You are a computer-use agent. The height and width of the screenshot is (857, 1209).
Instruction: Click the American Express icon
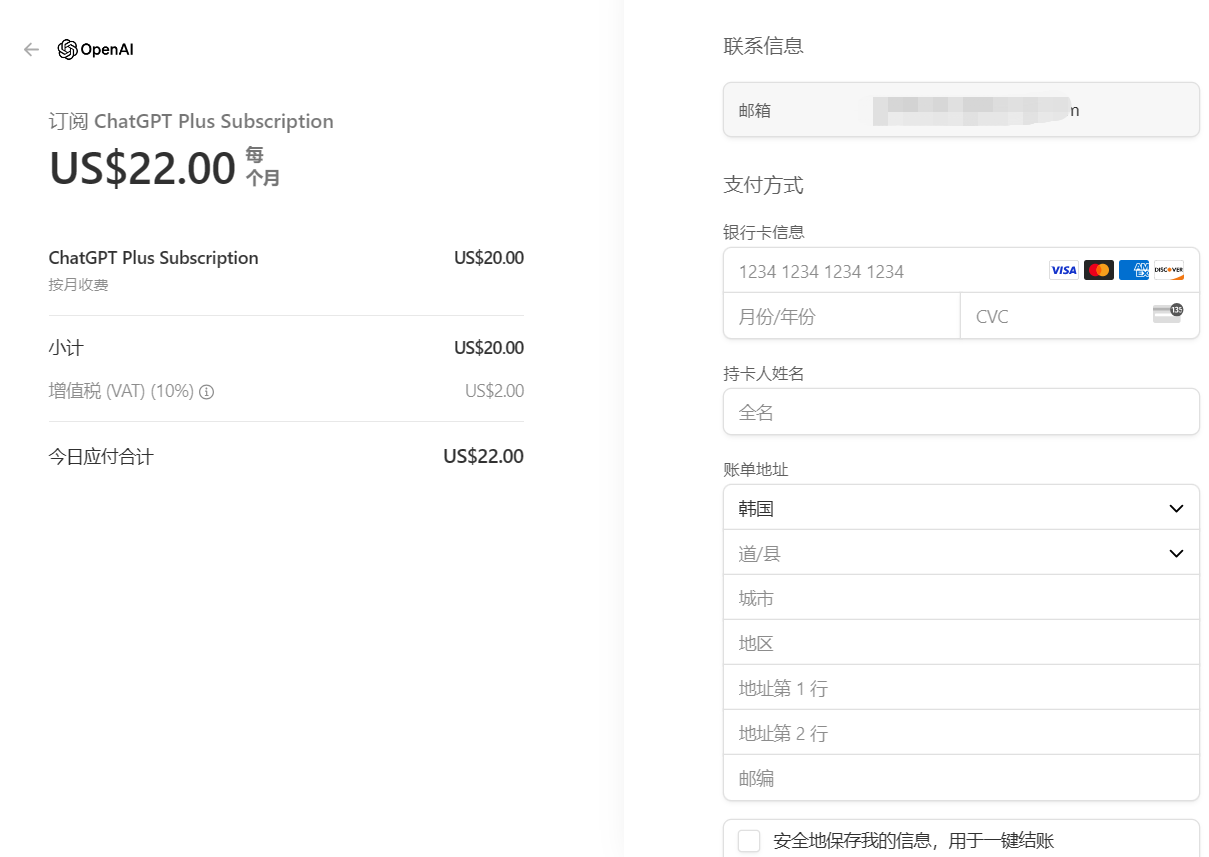pos(1133,270)
